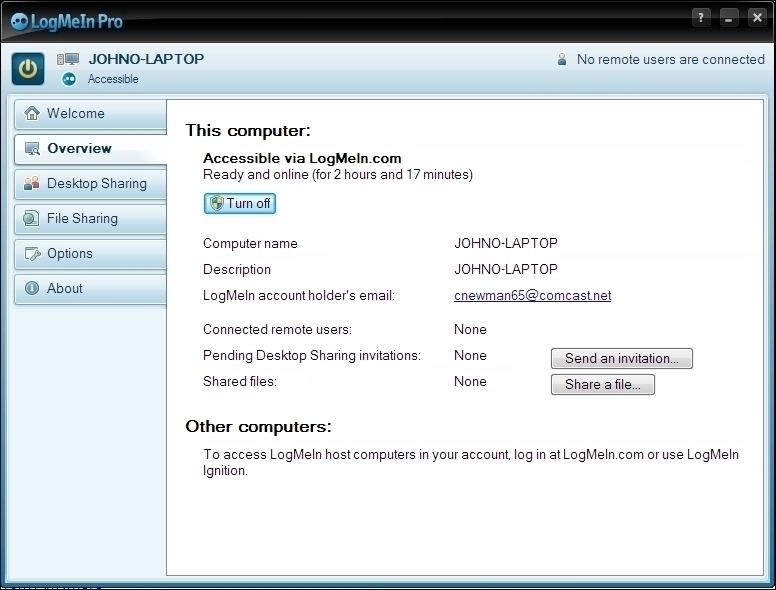This screenshot has width=776, height=590.
Task: Click the Overview monitor icon
Action: (x=32, y=148)
